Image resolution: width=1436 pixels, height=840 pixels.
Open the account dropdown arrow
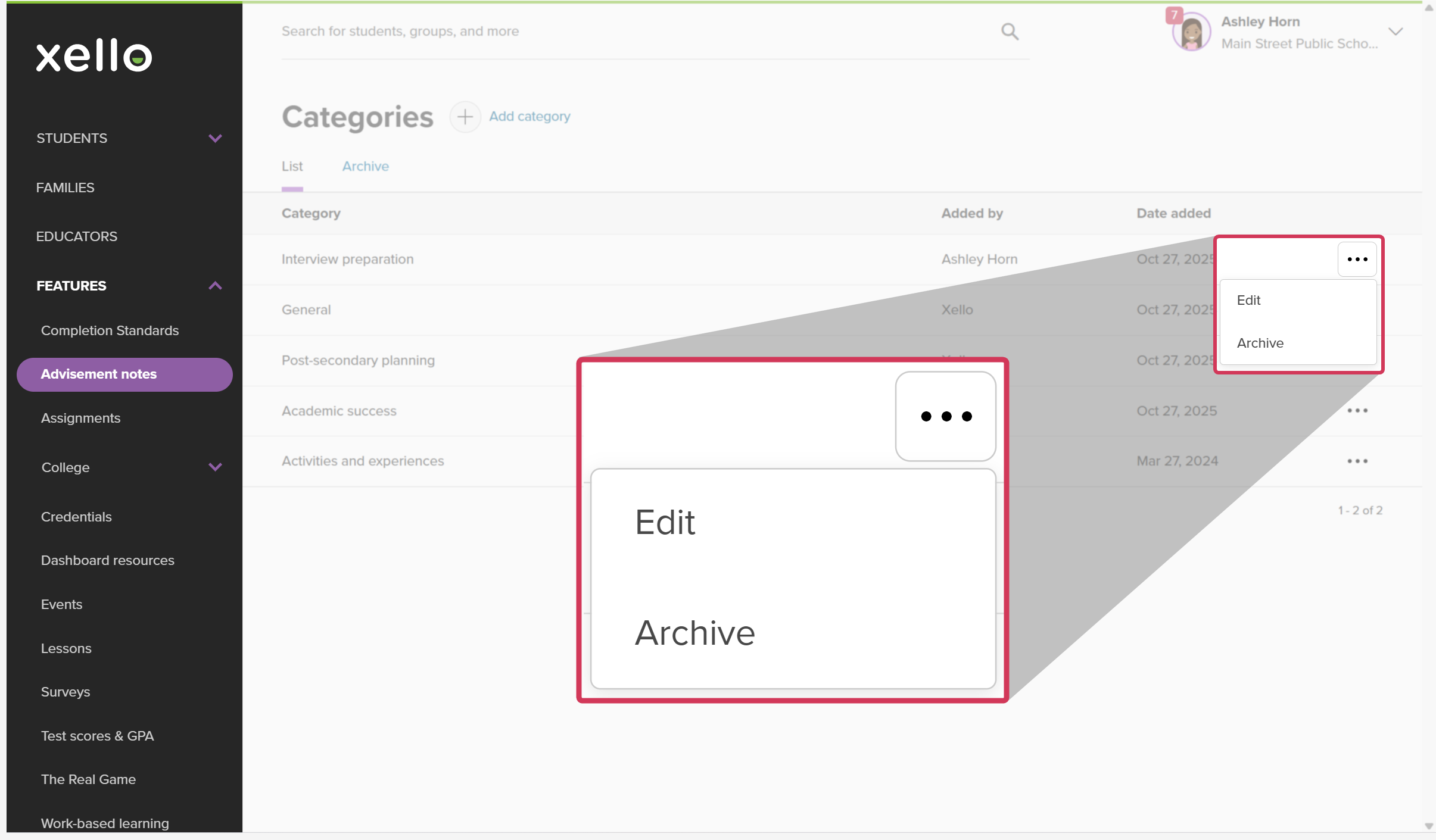point(1395,32)
